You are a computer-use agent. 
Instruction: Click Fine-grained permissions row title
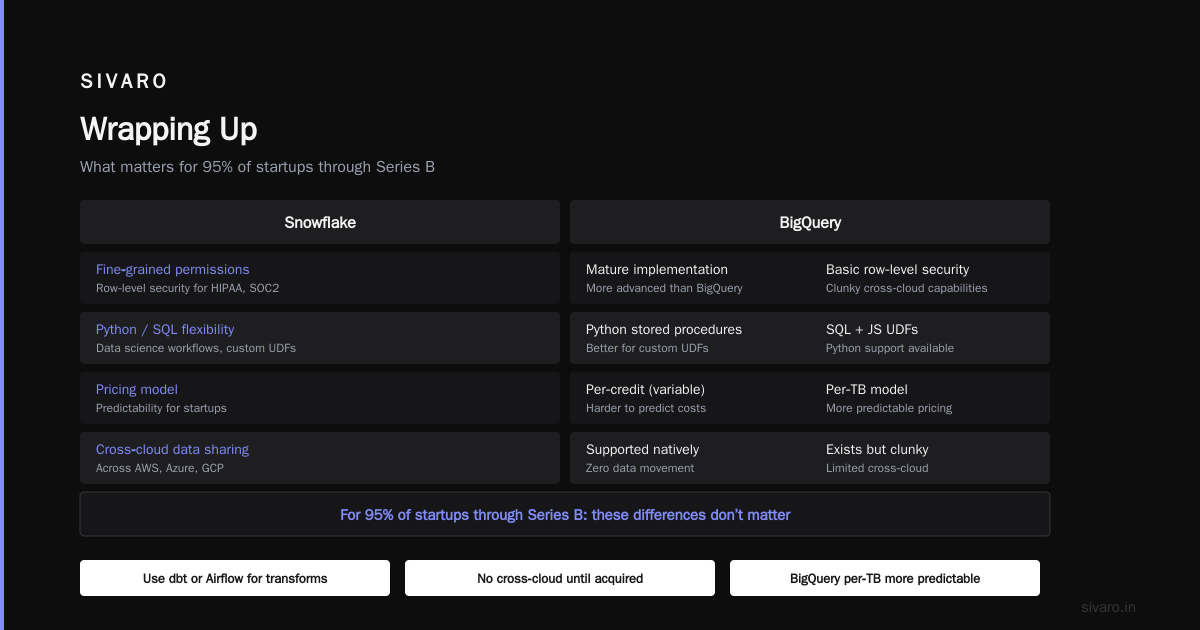pos(172,269)
